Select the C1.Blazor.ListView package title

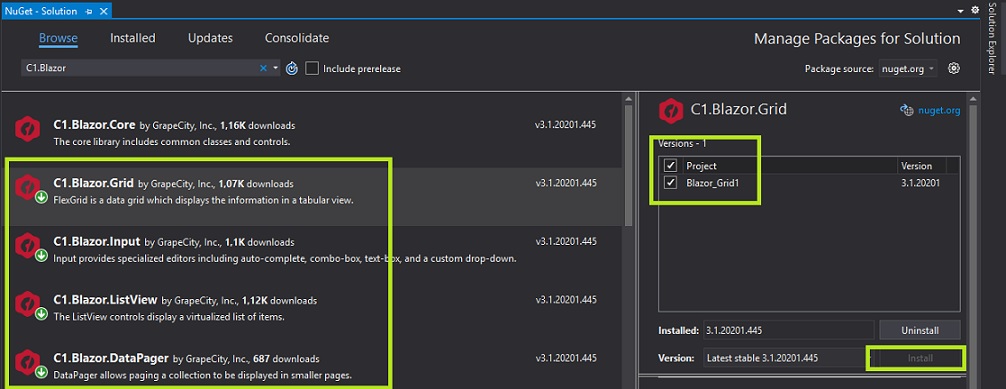106,300
